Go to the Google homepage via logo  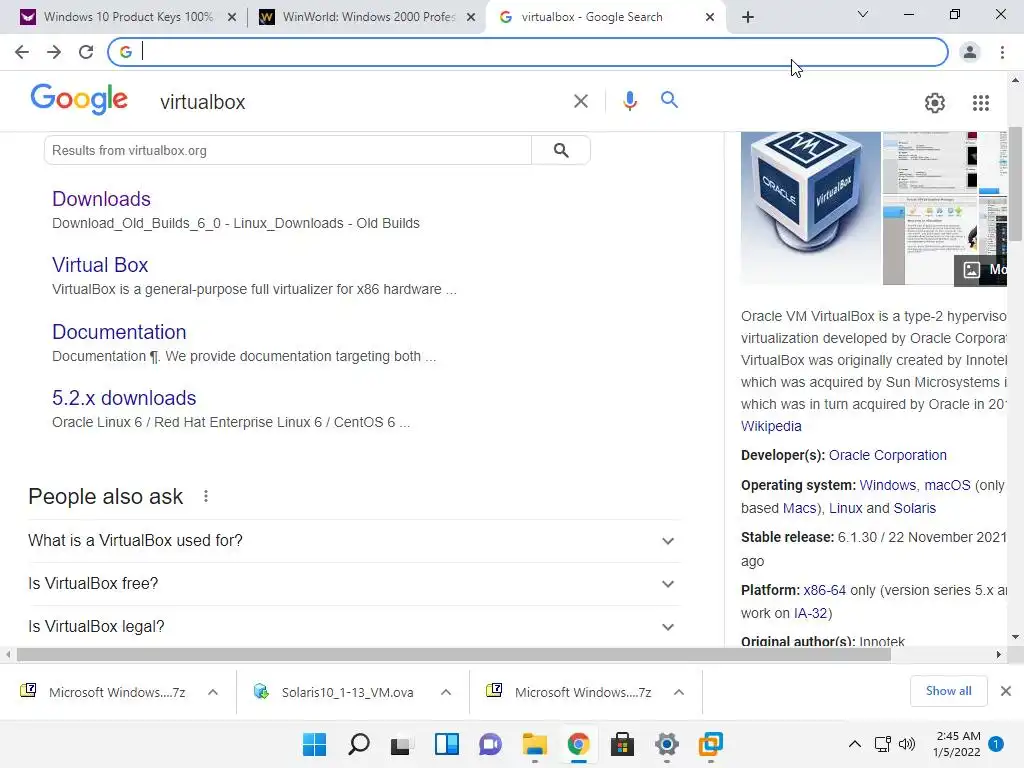click(x=79, y=99)
